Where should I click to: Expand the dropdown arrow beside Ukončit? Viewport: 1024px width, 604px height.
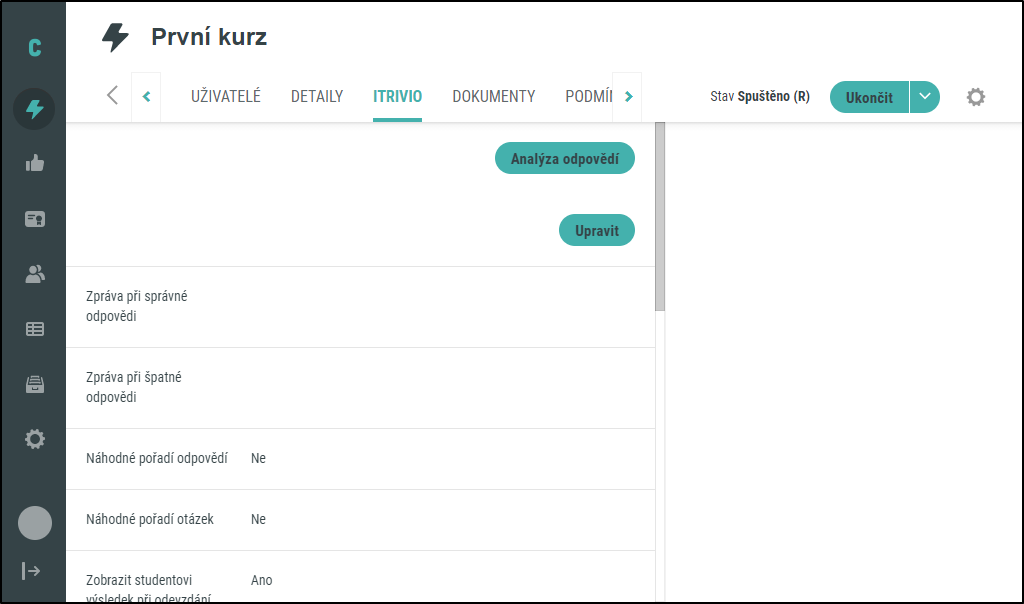click(925, 97)
